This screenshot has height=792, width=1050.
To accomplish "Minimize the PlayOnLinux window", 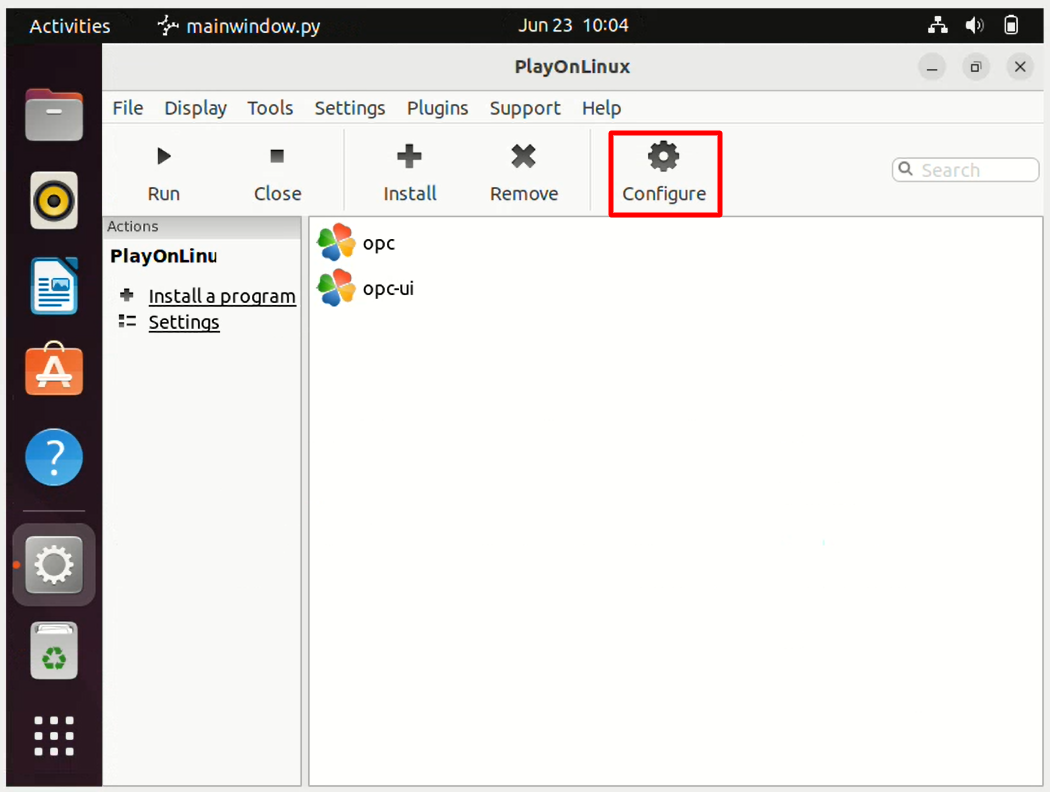I will 931,67.
